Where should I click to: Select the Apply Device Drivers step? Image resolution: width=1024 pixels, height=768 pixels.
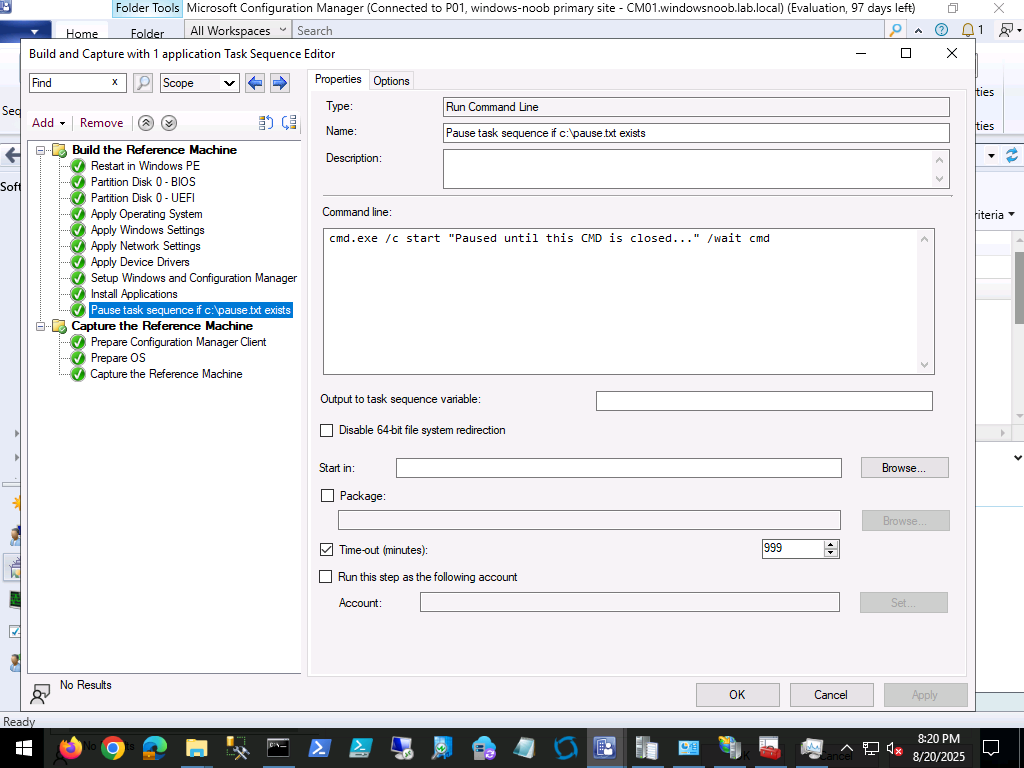tap(140, 262)
